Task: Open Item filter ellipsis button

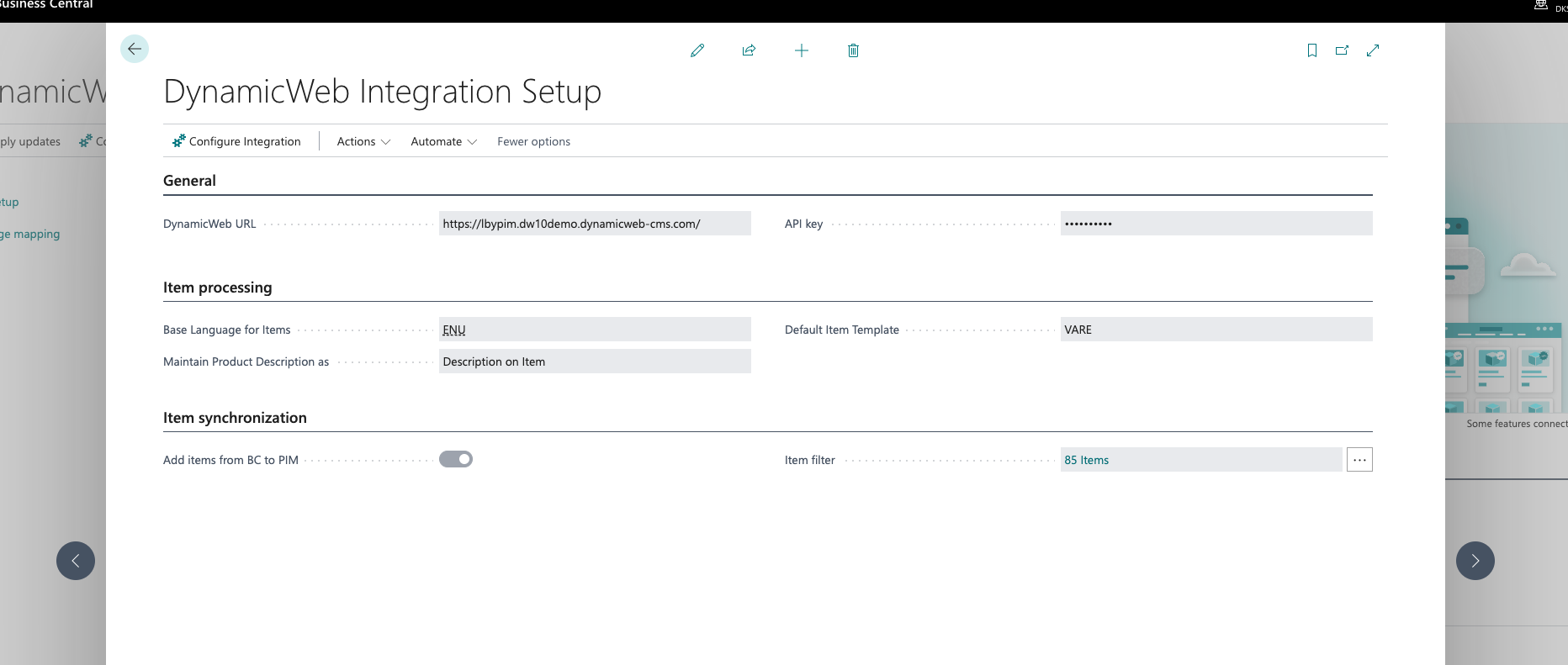Action: click(1359, 460)
